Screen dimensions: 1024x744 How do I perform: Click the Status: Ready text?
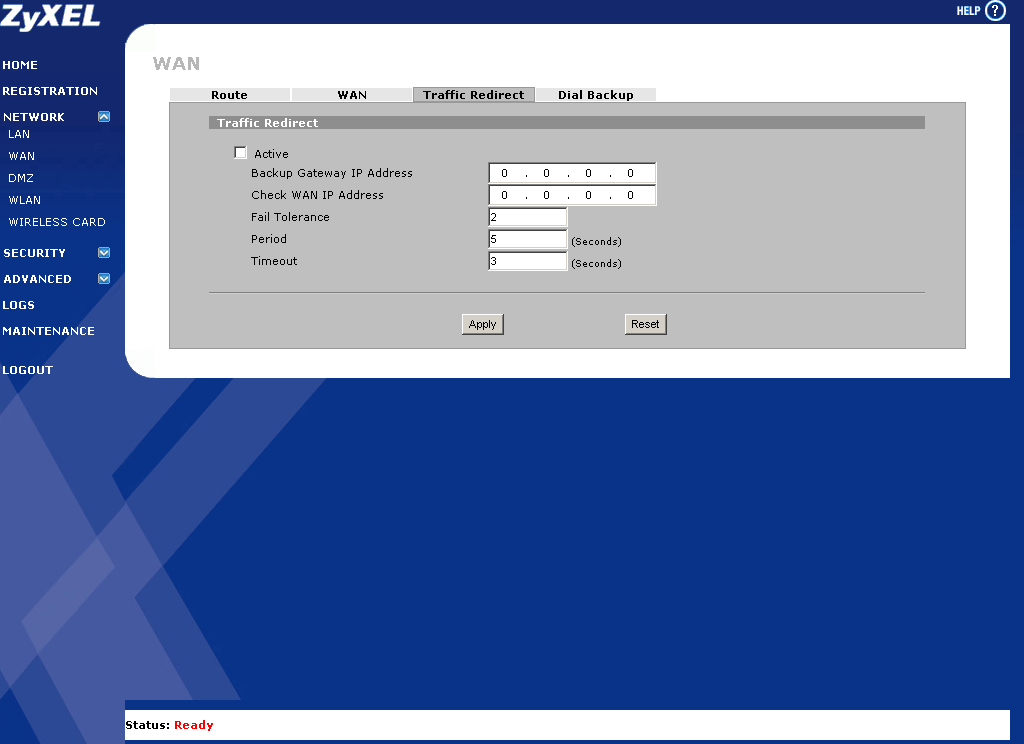pos(169,725)
